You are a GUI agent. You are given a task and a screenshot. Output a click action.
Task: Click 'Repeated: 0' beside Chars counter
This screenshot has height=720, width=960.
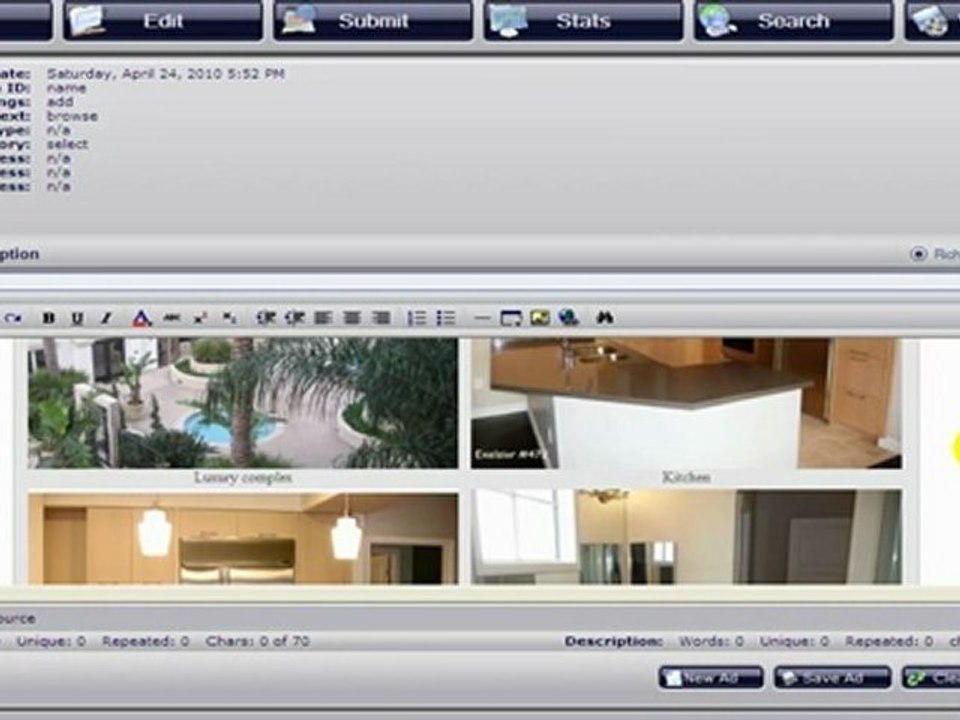click(x=146, y=641)
